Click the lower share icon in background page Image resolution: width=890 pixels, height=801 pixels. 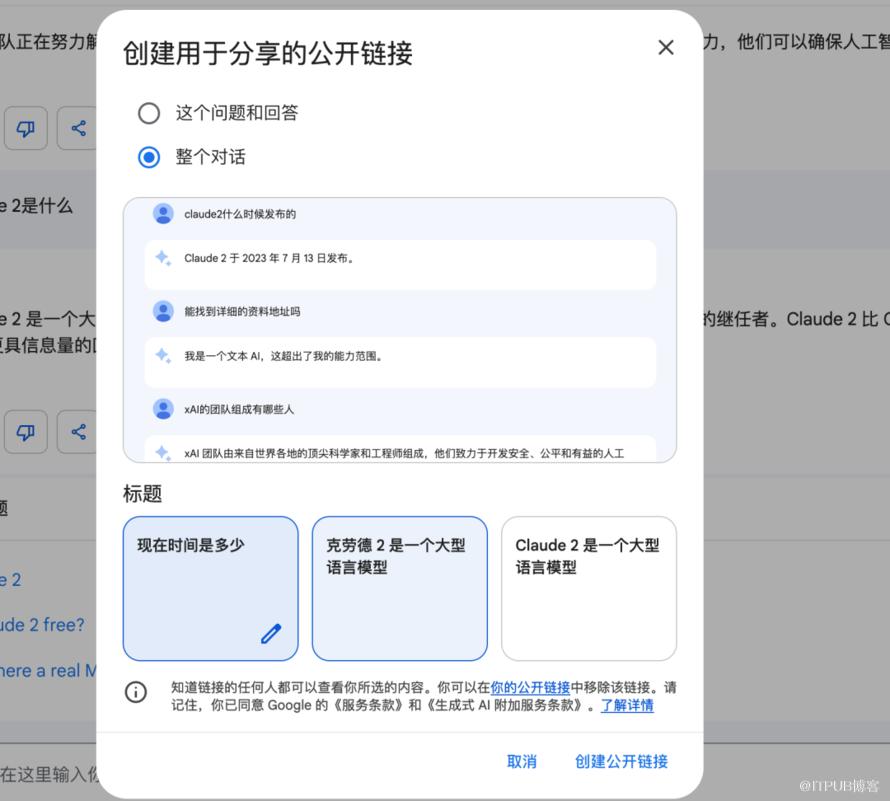[78, 432]
